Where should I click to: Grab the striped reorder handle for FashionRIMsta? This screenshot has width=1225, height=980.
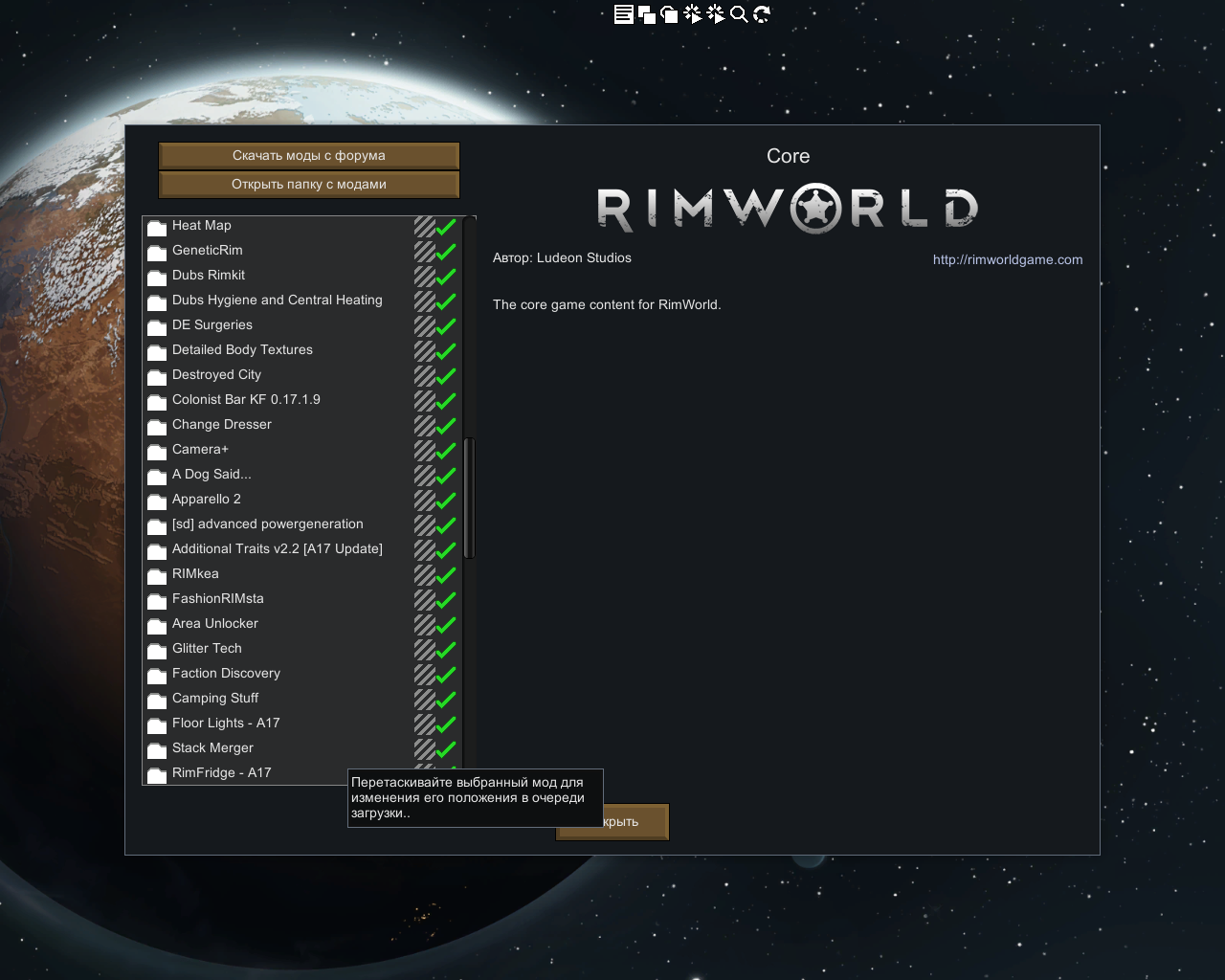click(x=425, y=600)
